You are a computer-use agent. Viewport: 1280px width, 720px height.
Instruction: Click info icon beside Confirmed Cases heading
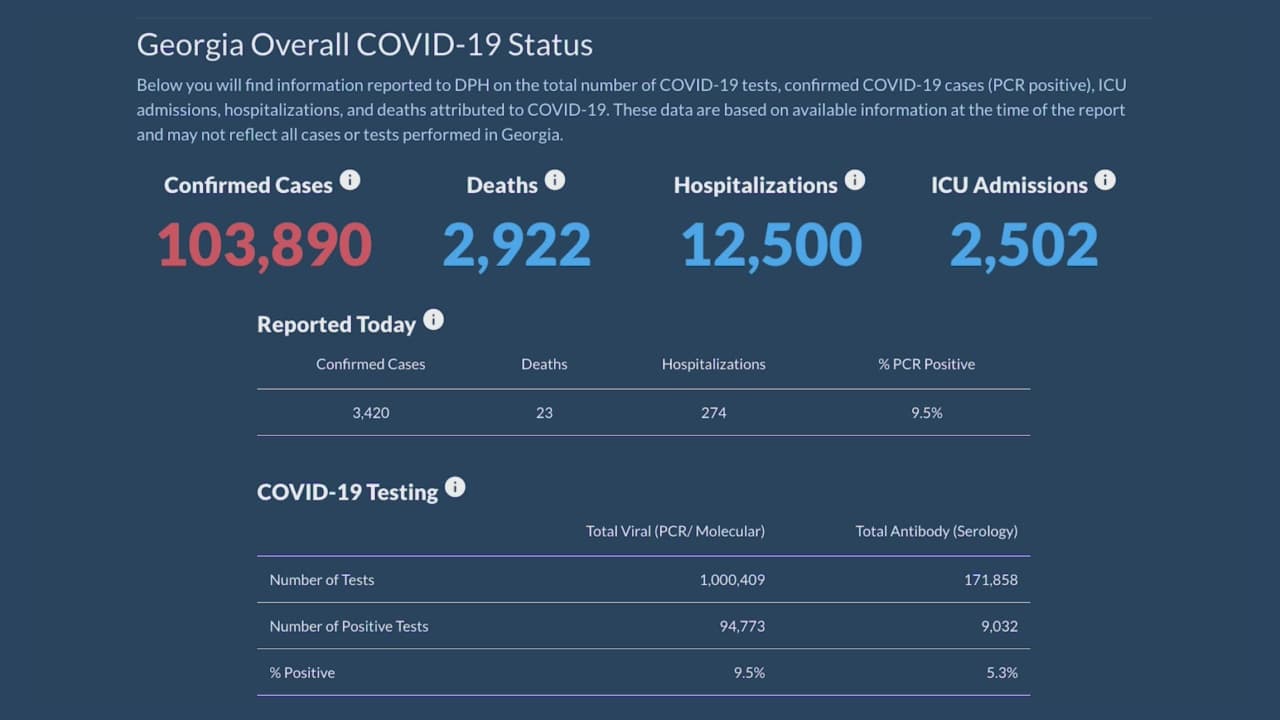(x=349, y=181)
